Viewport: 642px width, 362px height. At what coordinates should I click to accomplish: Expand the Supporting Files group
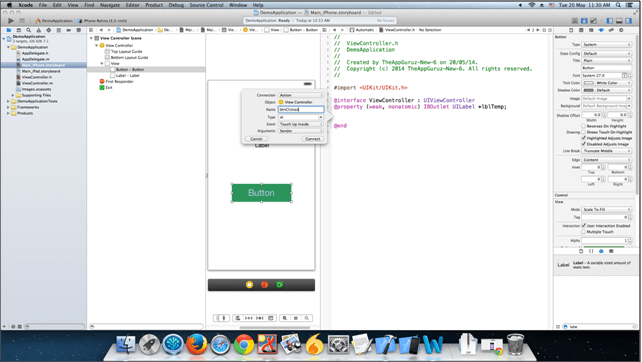[13, 95]
